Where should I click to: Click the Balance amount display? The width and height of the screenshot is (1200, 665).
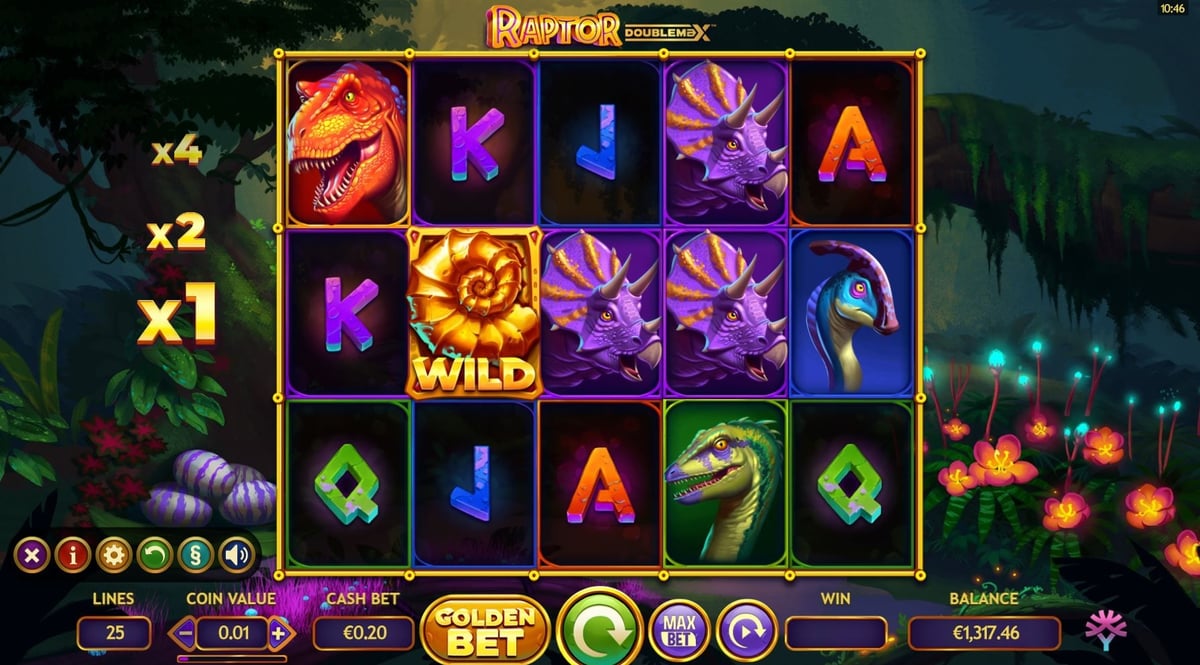point(984,633)
